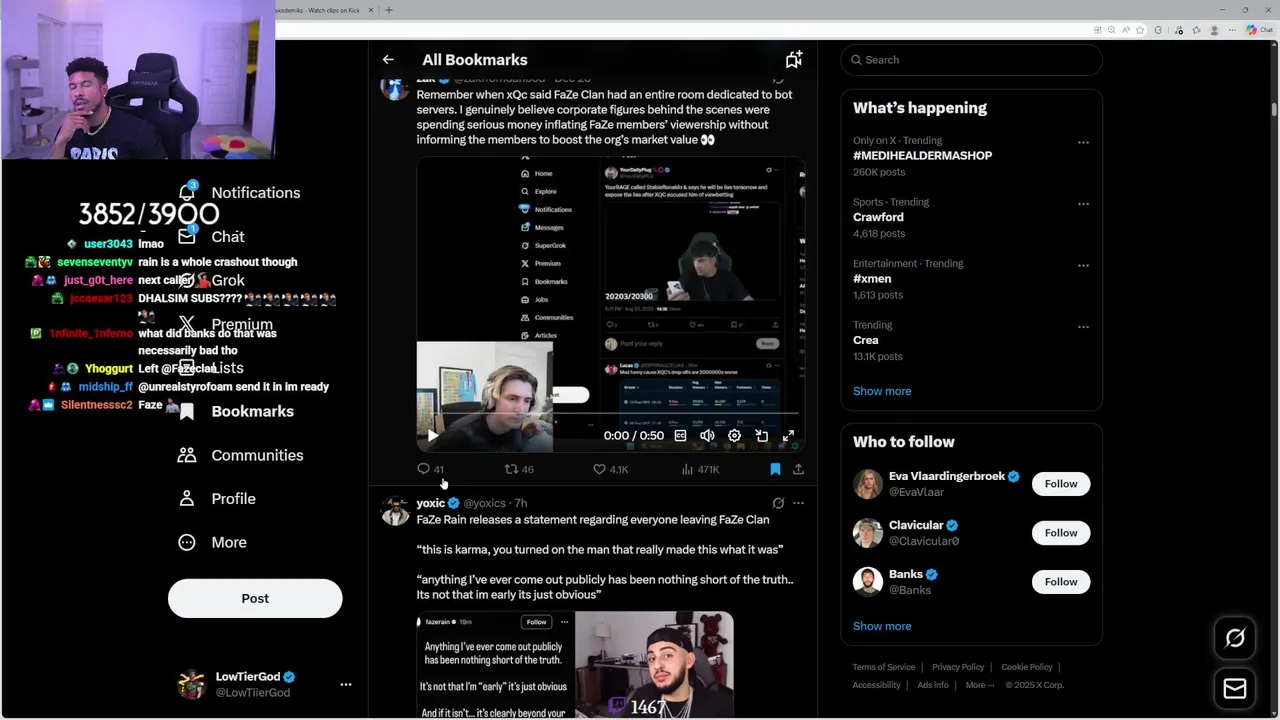Open the Cookie Policy link
This screenshot has width=1280, height=720.
pos(1027,667)
